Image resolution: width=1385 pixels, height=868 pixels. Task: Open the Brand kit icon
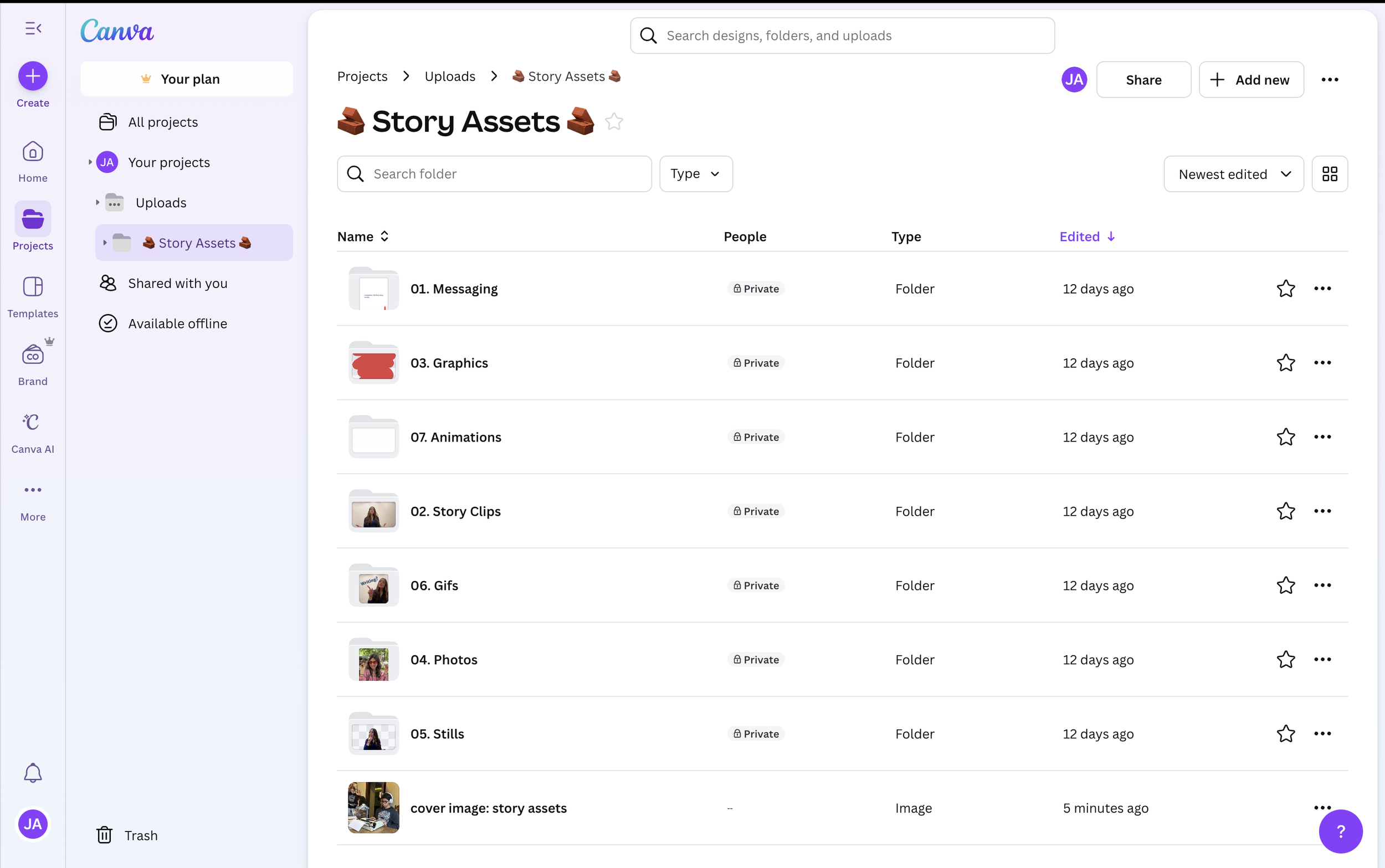pyautogui.click(x=33, y=356)
